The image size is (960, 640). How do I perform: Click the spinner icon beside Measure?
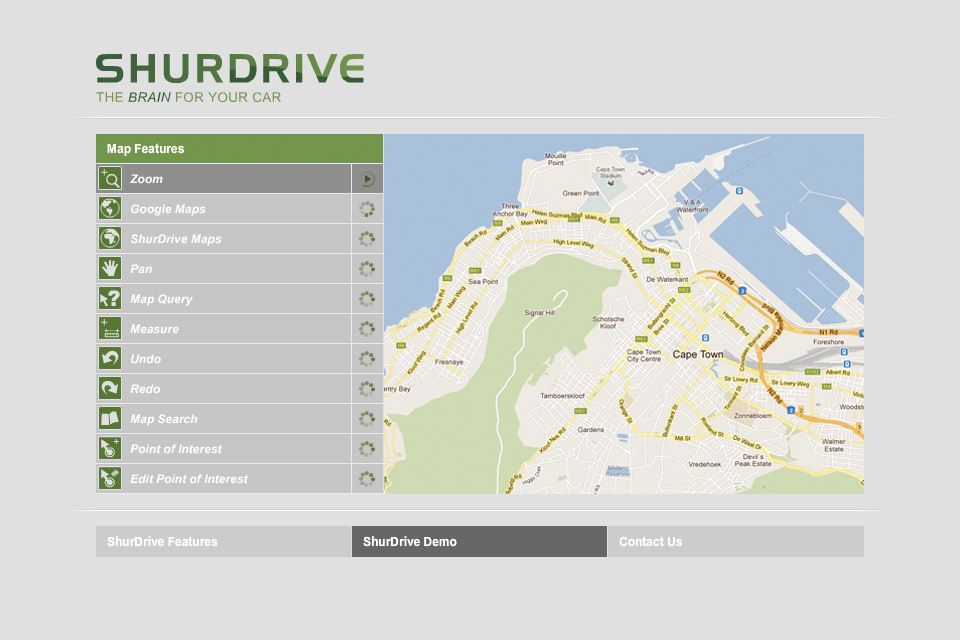(x=367, y=329)
